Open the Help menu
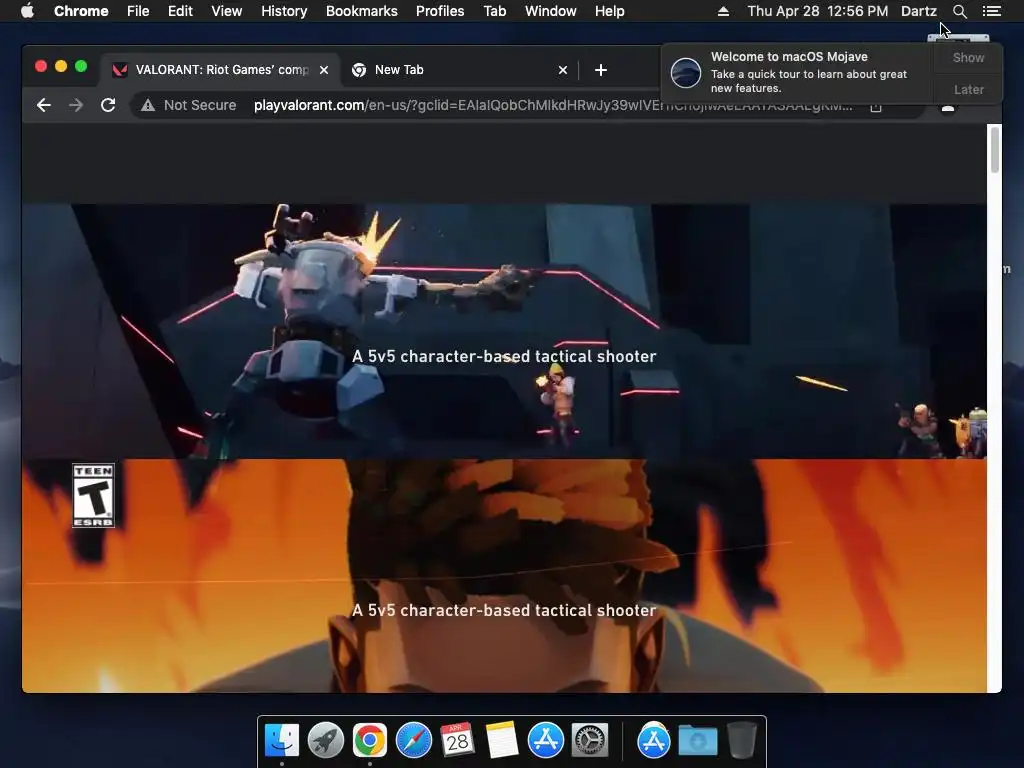The width and height of the screenshot is (1024, 768). pos(609,11)
